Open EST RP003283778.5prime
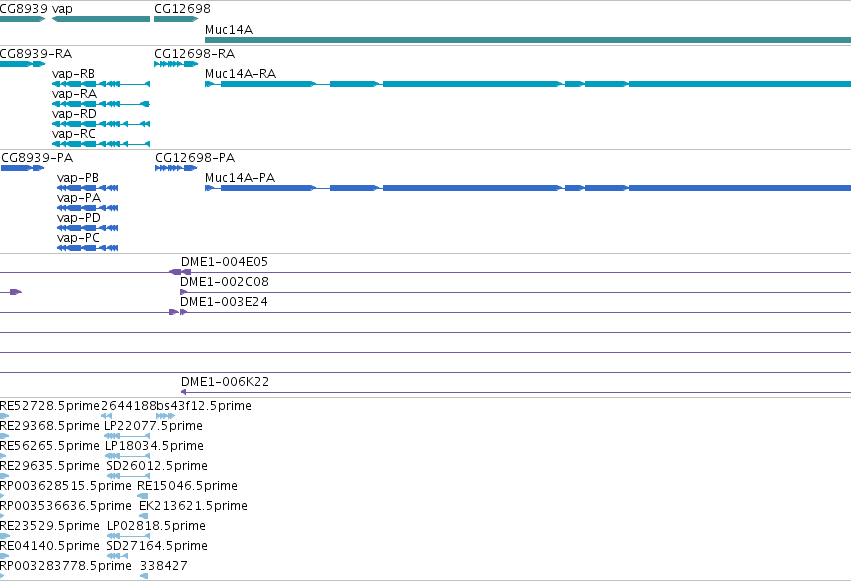This screenshot has height=581, width=851. [66, 566]
